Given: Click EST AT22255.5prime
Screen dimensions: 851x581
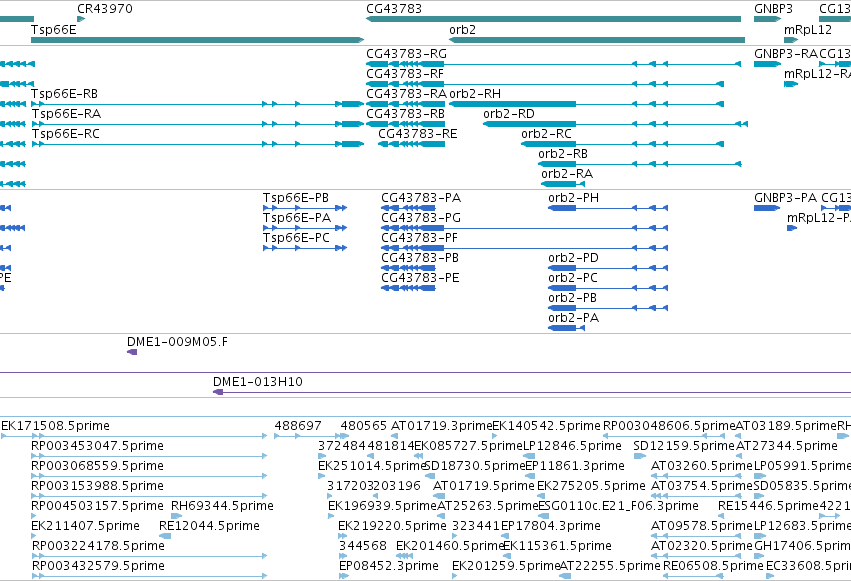Looking at the screenshot, I should pos(565,576).
